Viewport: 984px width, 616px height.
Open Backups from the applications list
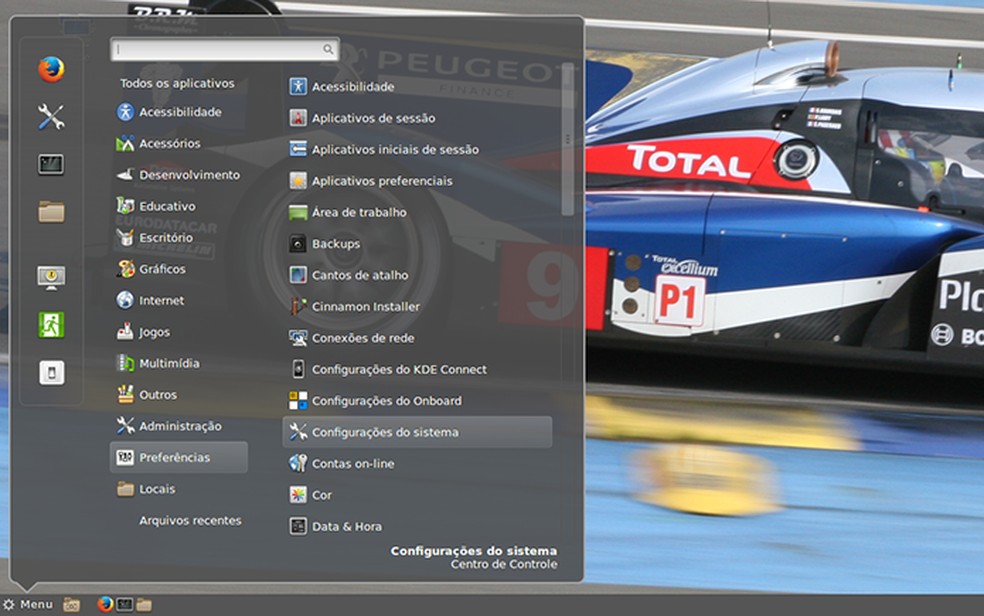coord(335,244)
